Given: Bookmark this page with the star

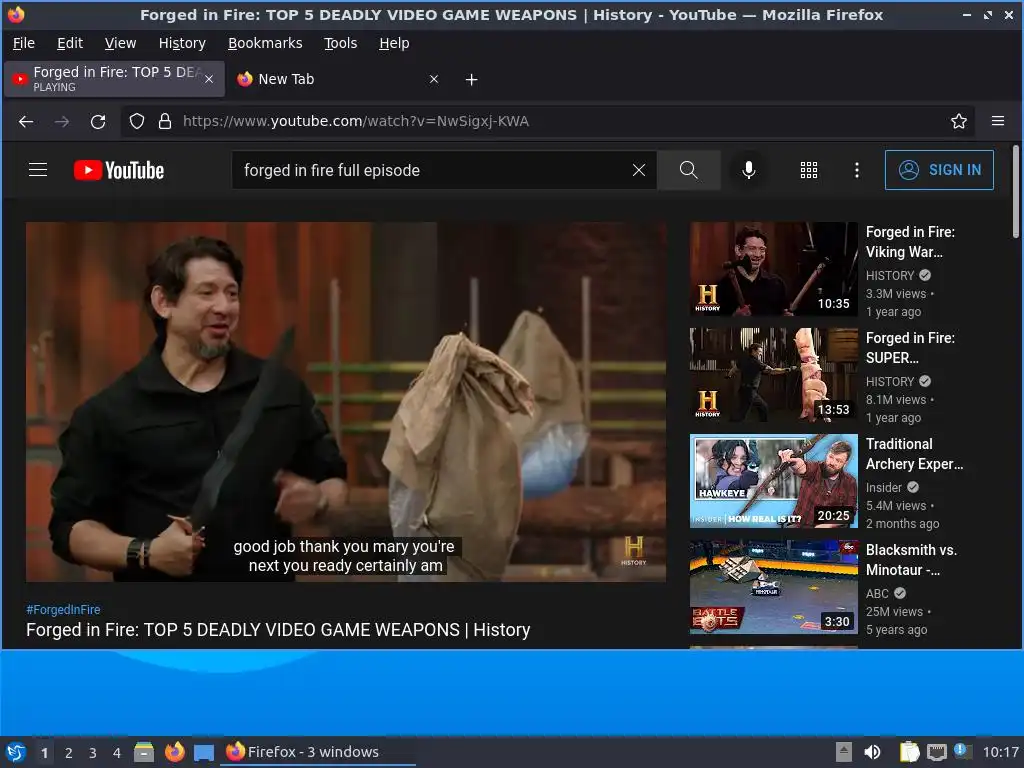Looking at the screenshot, I should (958, 121).
